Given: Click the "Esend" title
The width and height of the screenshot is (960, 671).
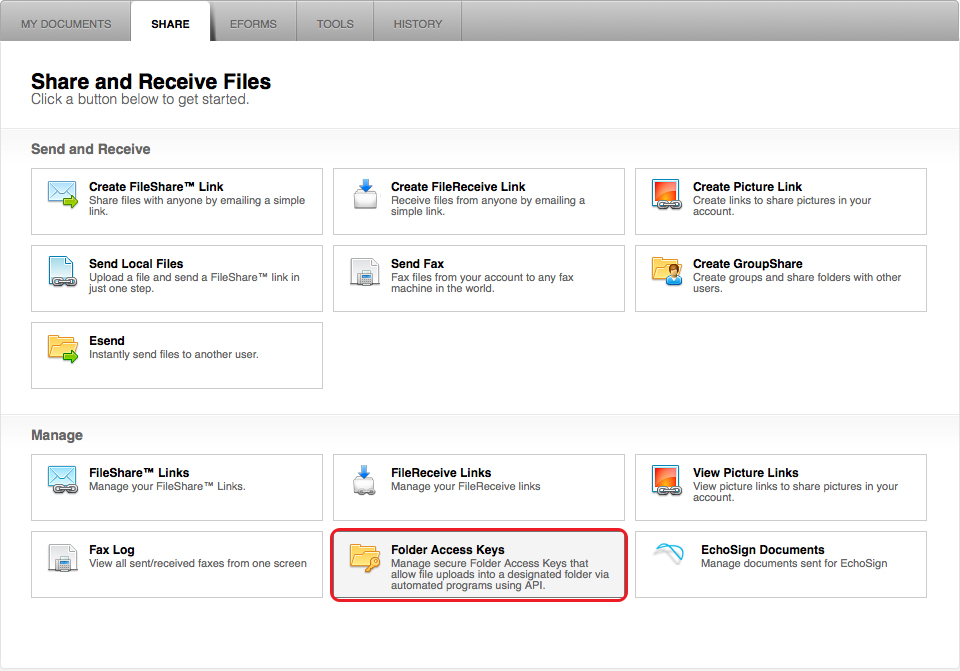Looking at the screenshot, I should (107, 341).
